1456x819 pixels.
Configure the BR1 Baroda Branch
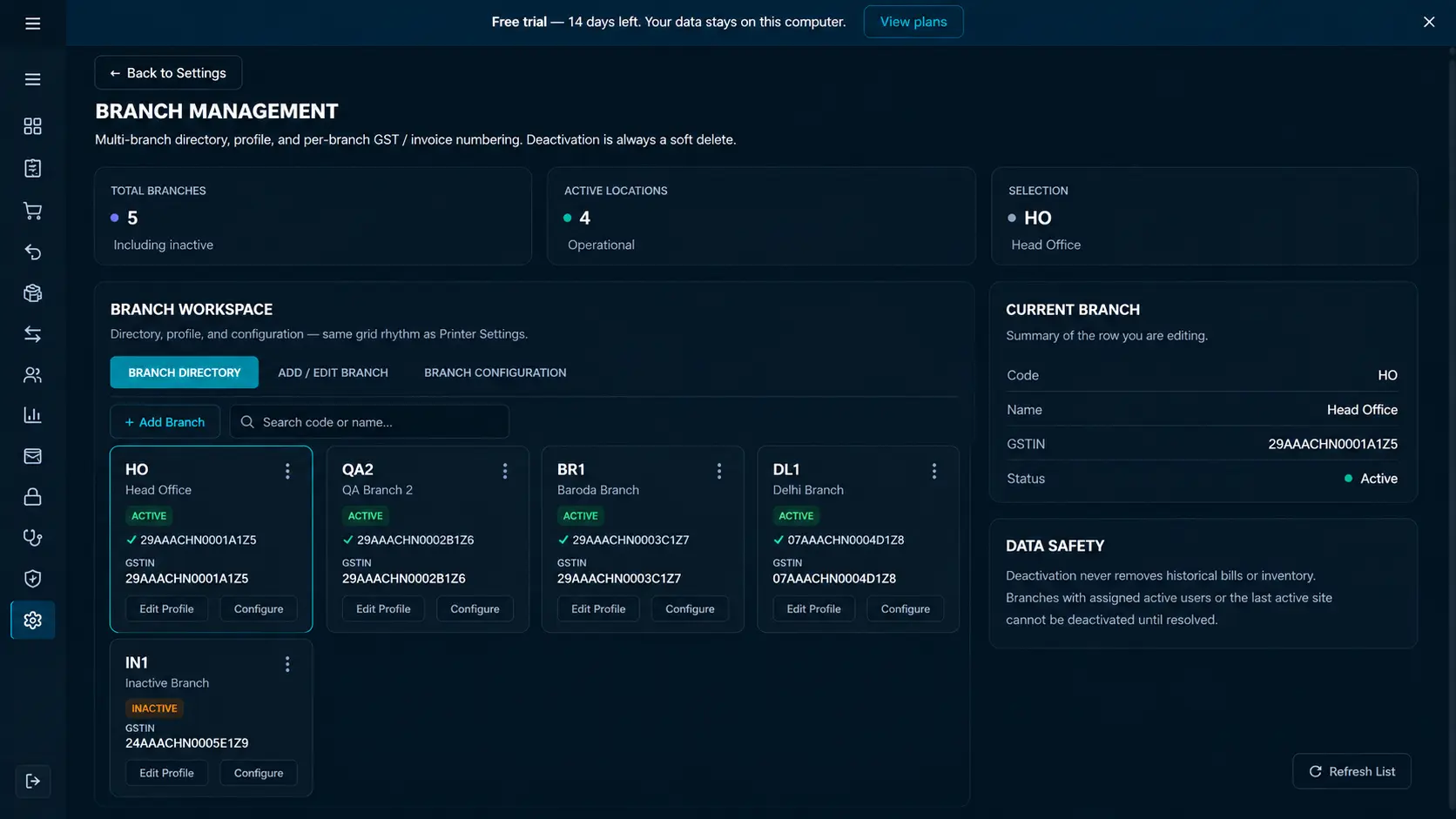coord(690,609)
